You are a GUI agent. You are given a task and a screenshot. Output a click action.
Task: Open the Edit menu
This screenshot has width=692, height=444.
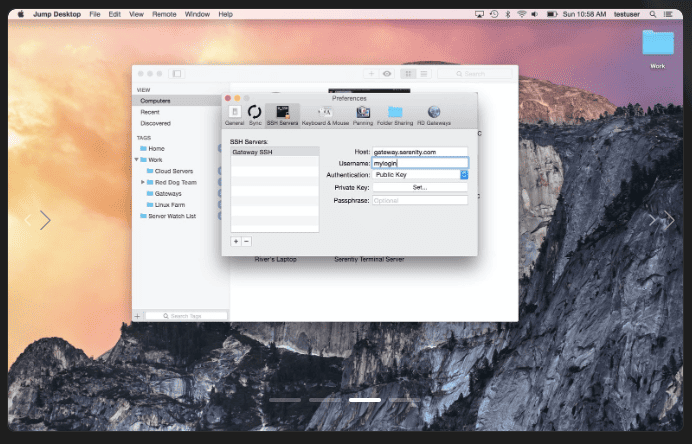click(x=115, y=14)
